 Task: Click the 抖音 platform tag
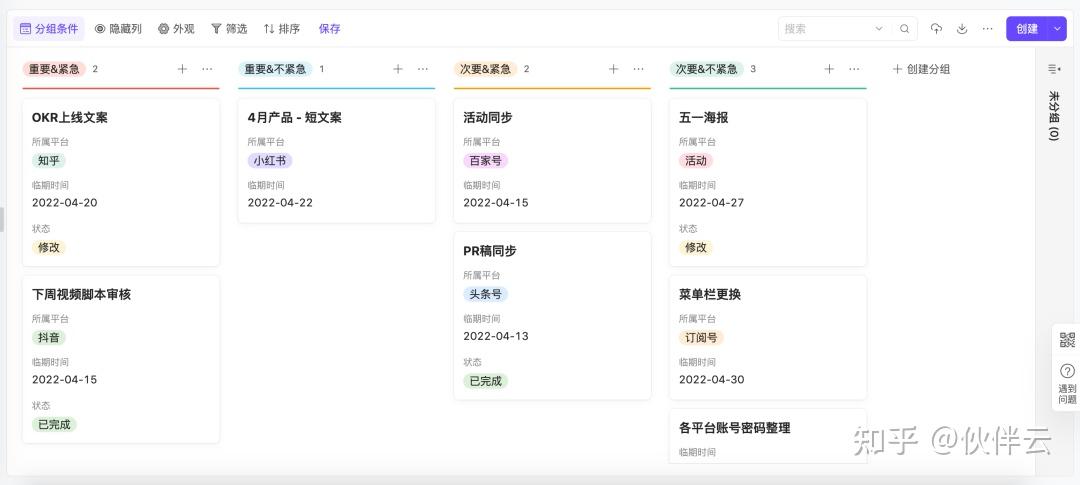(x=49, y=338)
